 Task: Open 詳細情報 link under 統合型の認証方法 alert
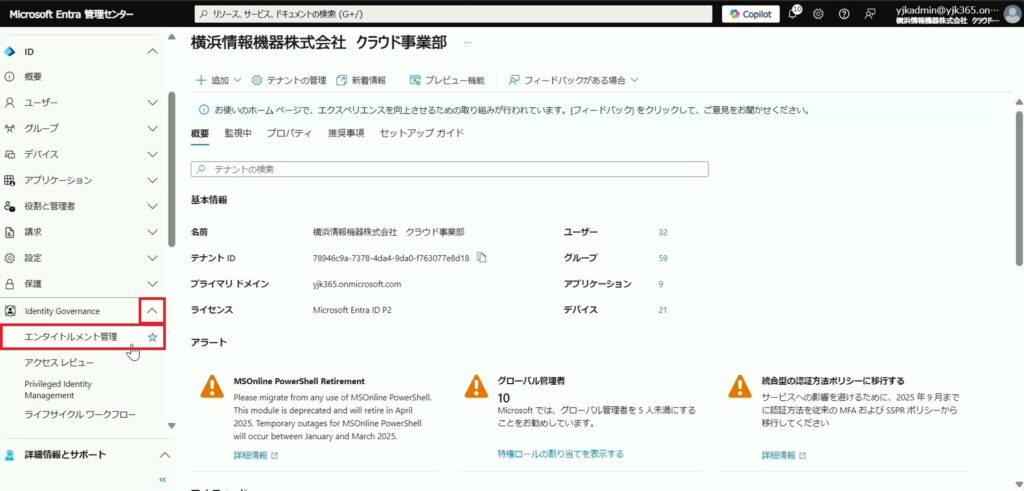(784, 455)
